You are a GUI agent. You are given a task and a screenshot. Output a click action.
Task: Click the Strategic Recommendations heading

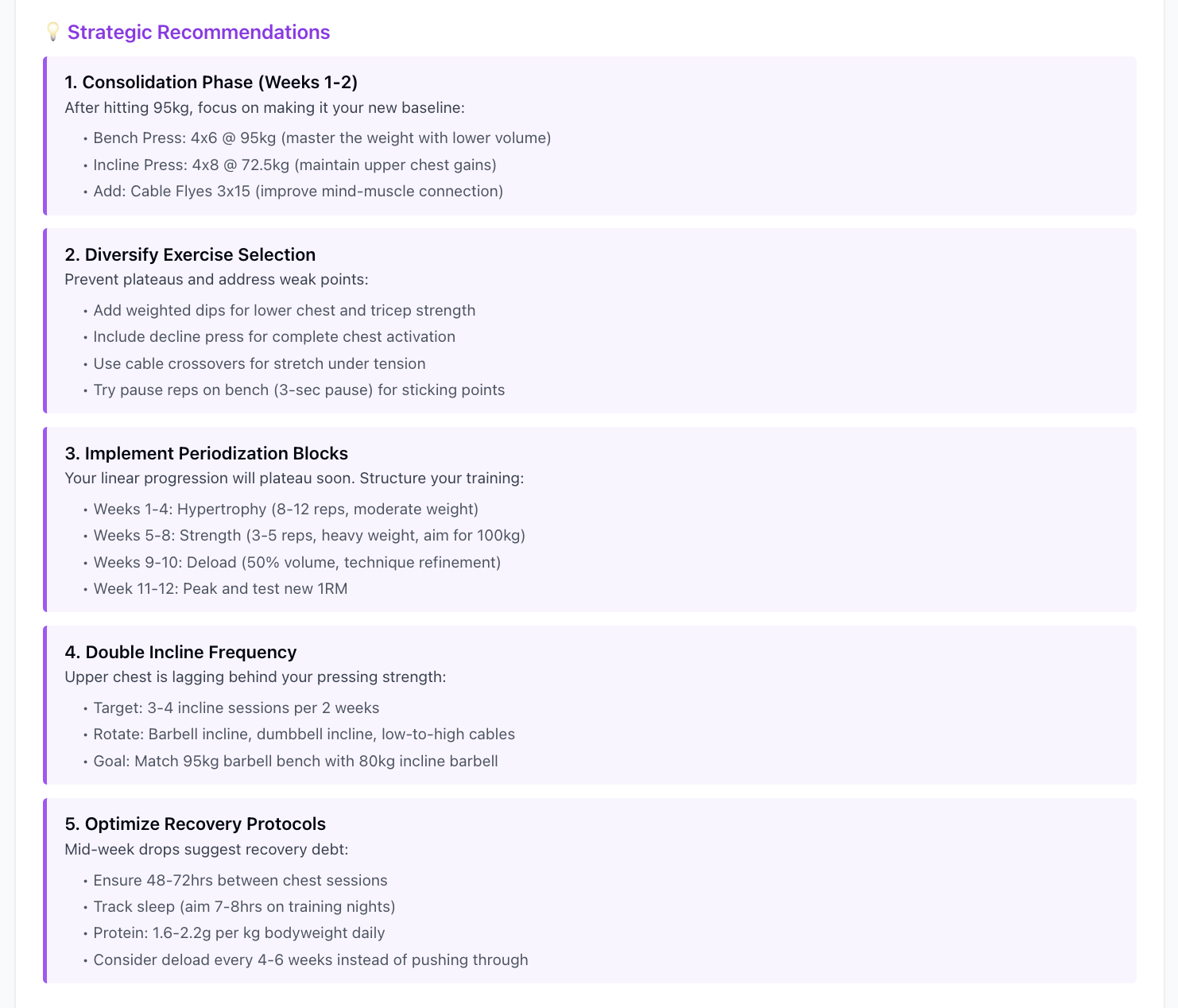(x=198, y=32)
